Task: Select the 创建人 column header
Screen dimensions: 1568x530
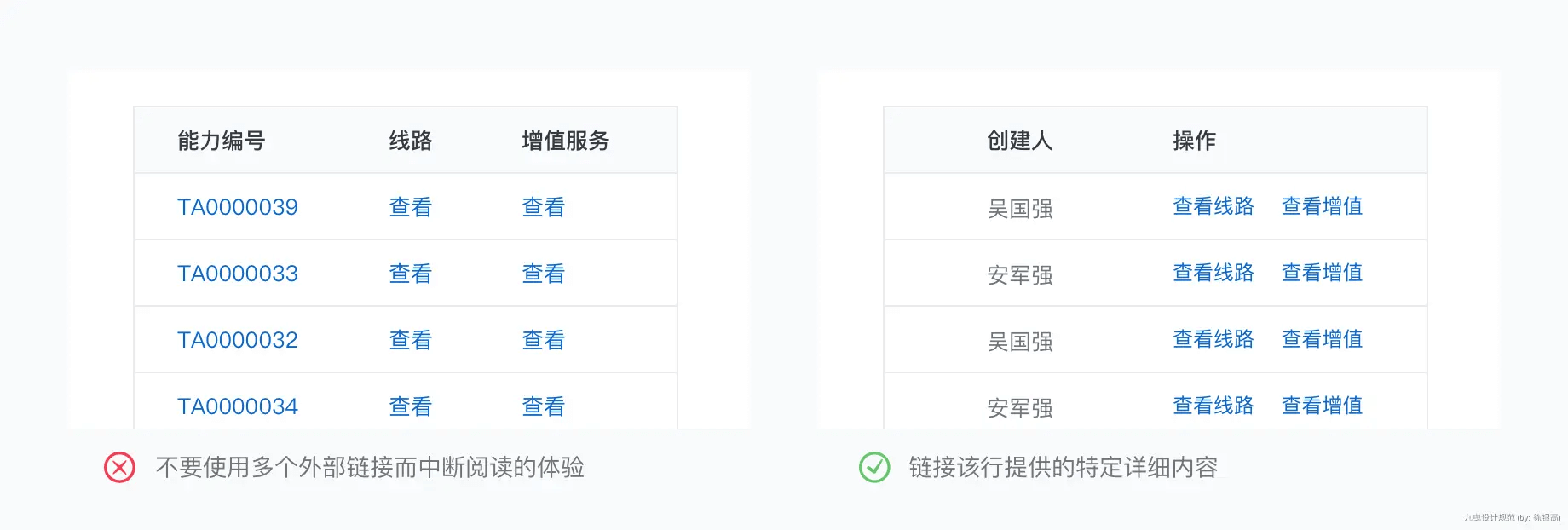Action: 1020,141
